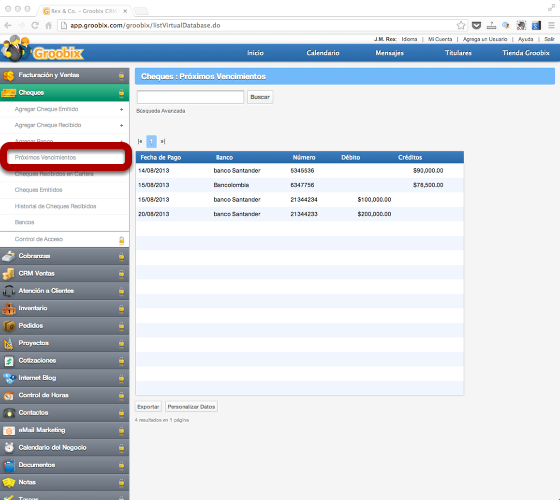Click the eMail Marketing envelope icon

click(9, 430)
